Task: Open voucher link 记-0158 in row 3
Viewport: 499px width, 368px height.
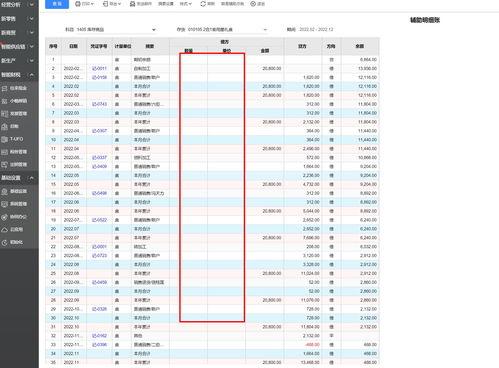Action: click(99, 77)
